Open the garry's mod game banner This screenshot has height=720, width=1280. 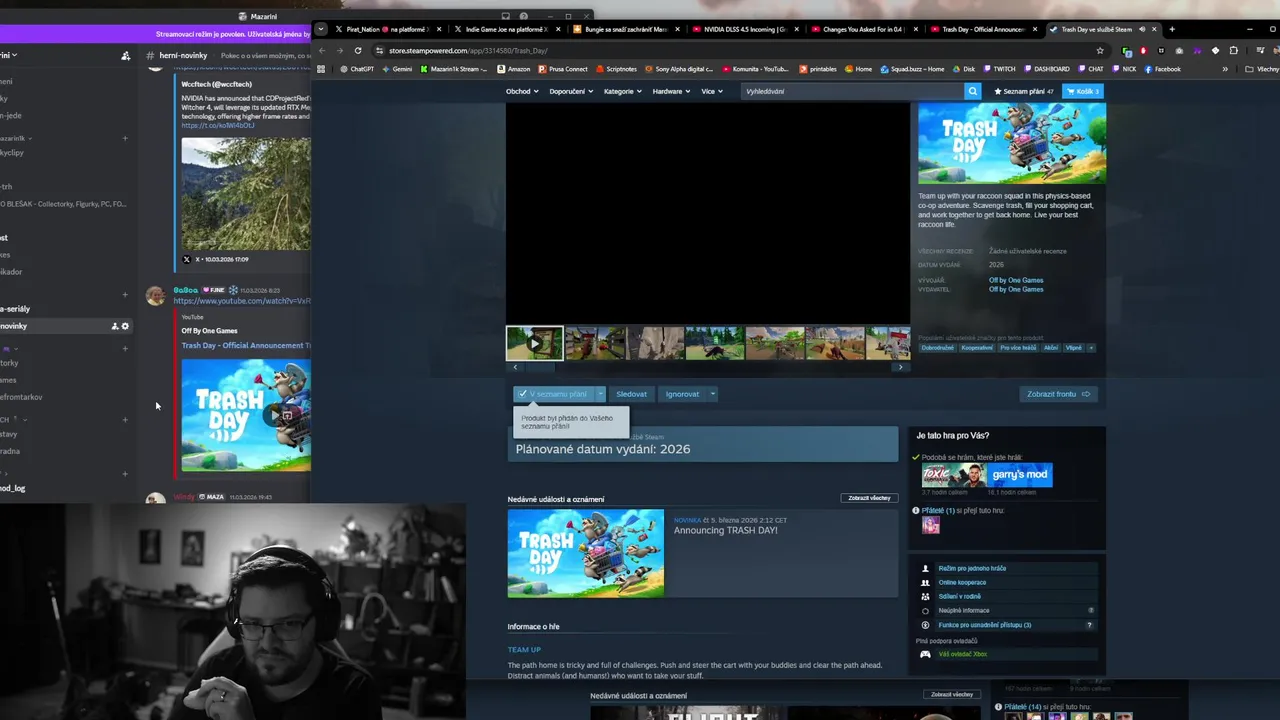[1020, 474]
